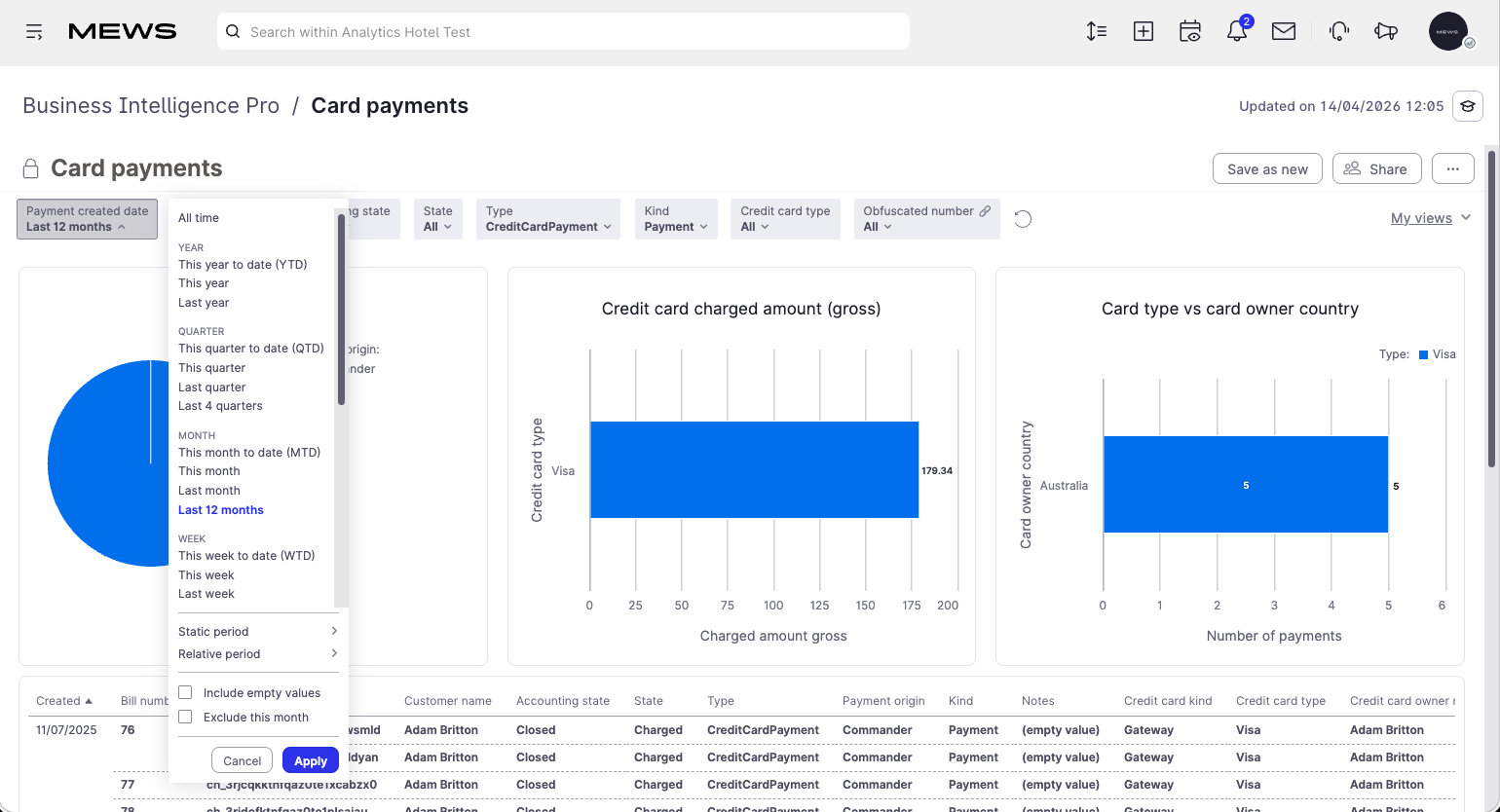Viewport: 1500px width, 812px height.
Task: Sort by the Created column header
Action: [64, 700]
